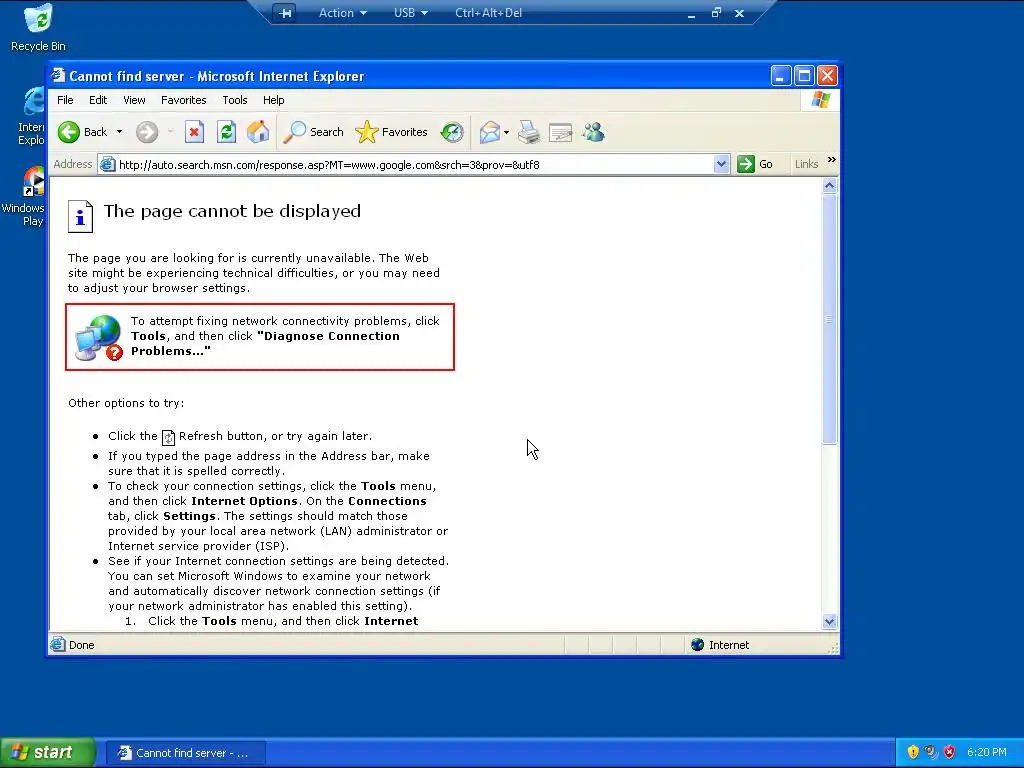Open the Start menu
This screenshot has height=768, width=1024.
(x=48, y=752)
